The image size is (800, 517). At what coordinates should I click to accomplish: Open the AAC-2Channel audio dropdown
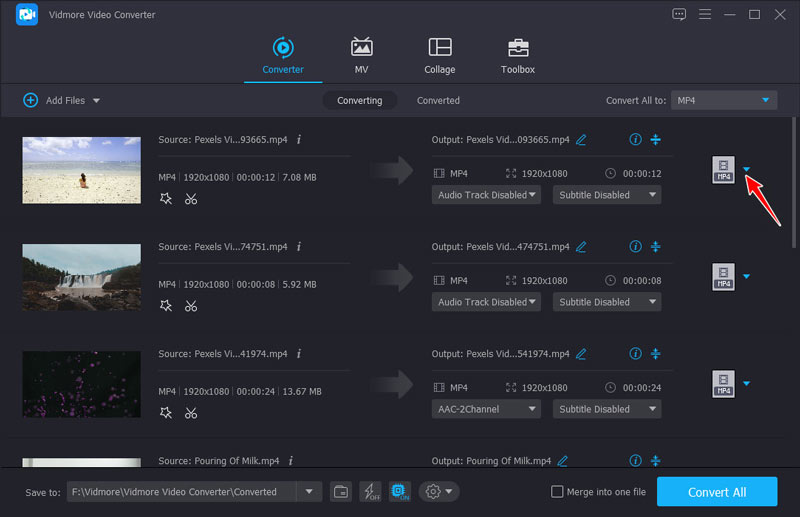487,409
